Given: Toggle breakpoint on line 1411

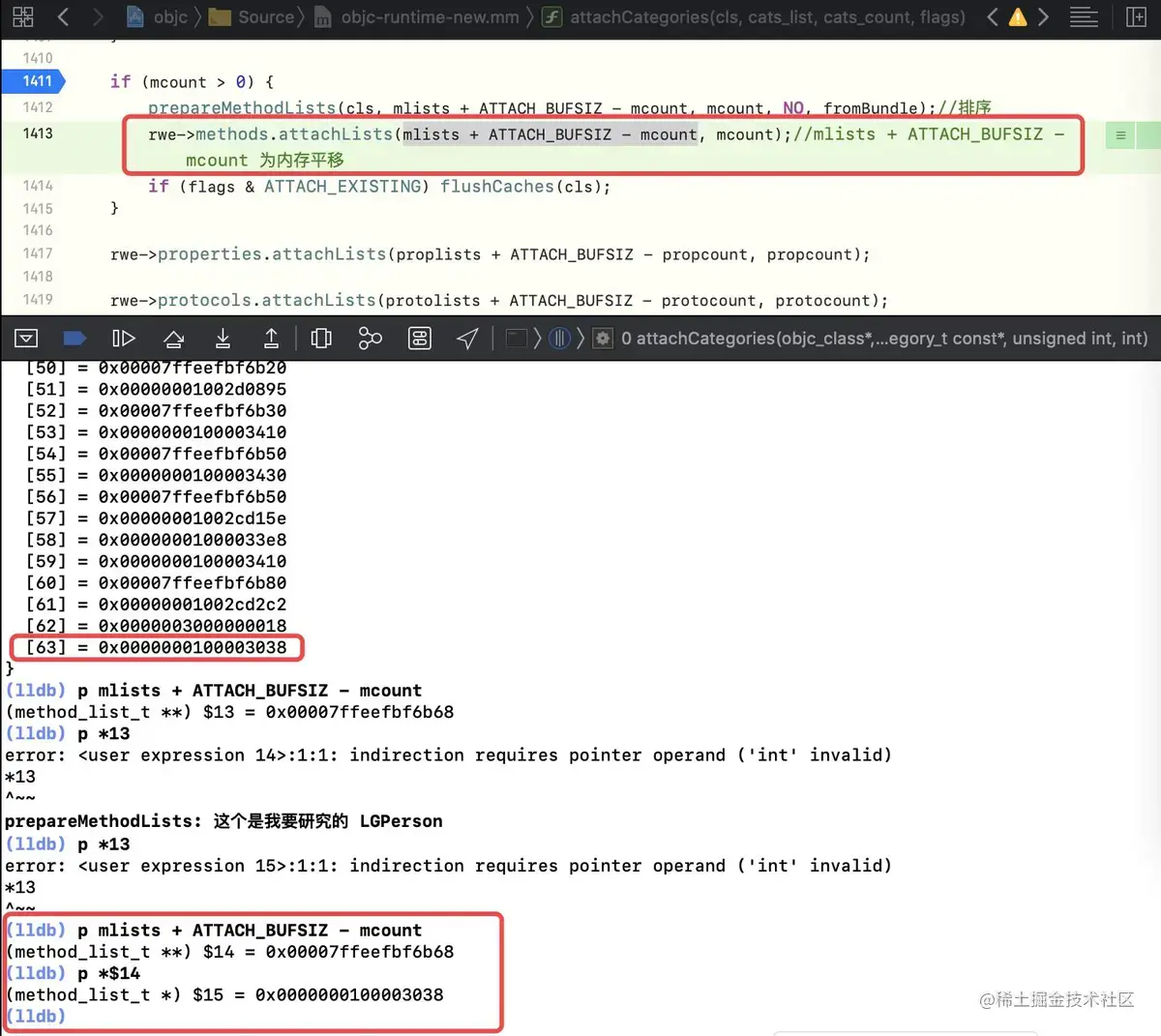Looking at the screenshot, I should point(37,81).
